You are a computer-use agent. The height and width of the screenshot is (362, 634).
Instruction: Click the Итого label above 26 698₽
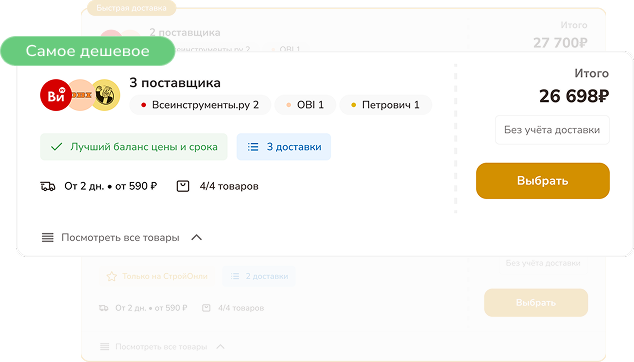click(x=592, y=73)
